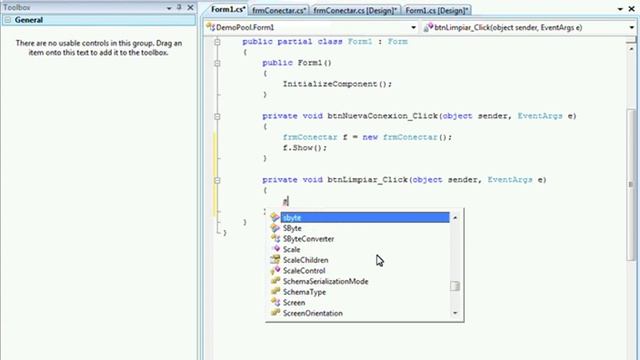Collapse the btnLimpiar_Click method region

(217, 180)
